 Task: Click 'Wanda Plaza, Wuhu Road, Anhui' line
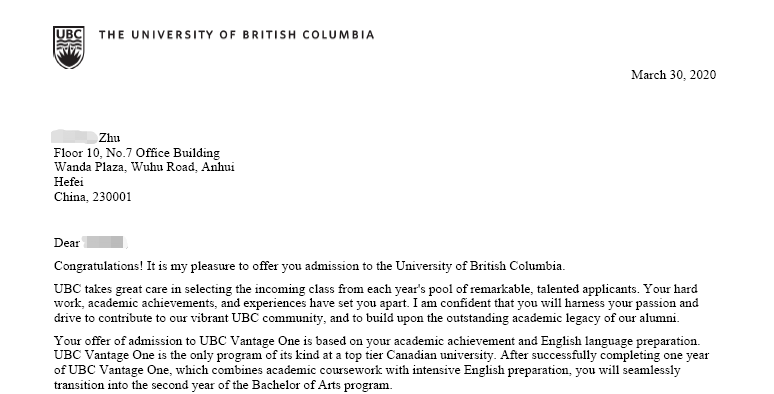pyautogui.click(x=144, y=167)
